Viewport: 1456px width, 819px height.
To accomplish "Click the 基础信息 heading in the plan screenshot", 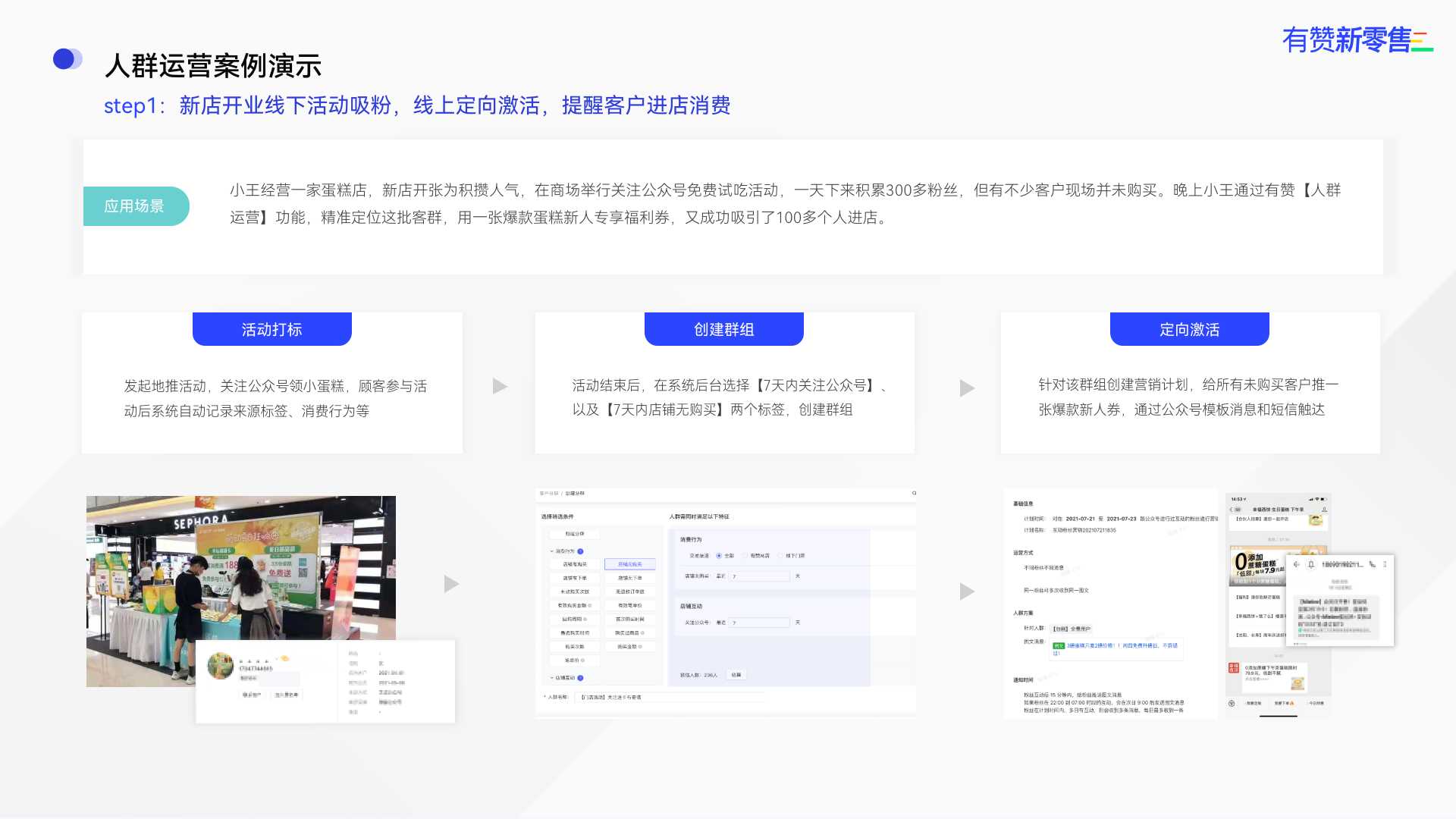I will pos(1023,504).
